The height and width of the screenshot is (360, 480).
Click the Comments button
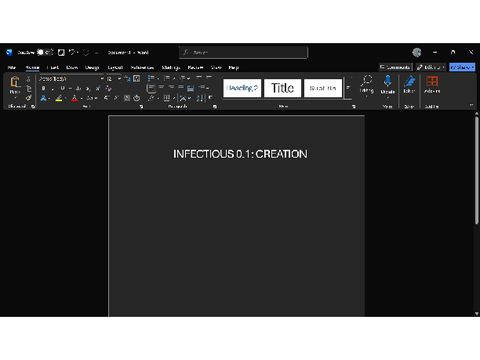[x=396, y=67]
